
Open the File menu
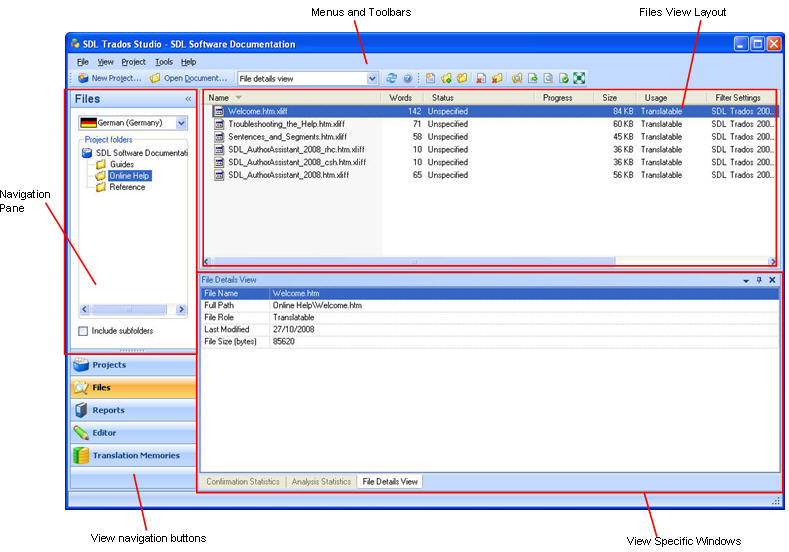click(83, 62)
